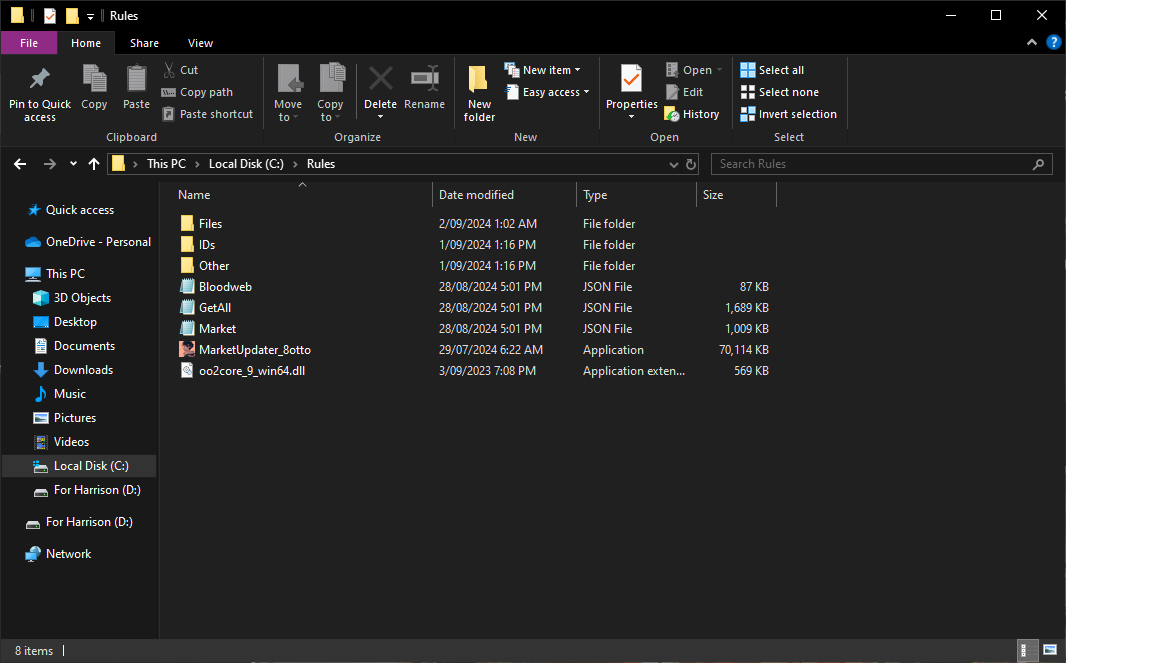Click the Paste ribbon icon

(x=136, y=79)
